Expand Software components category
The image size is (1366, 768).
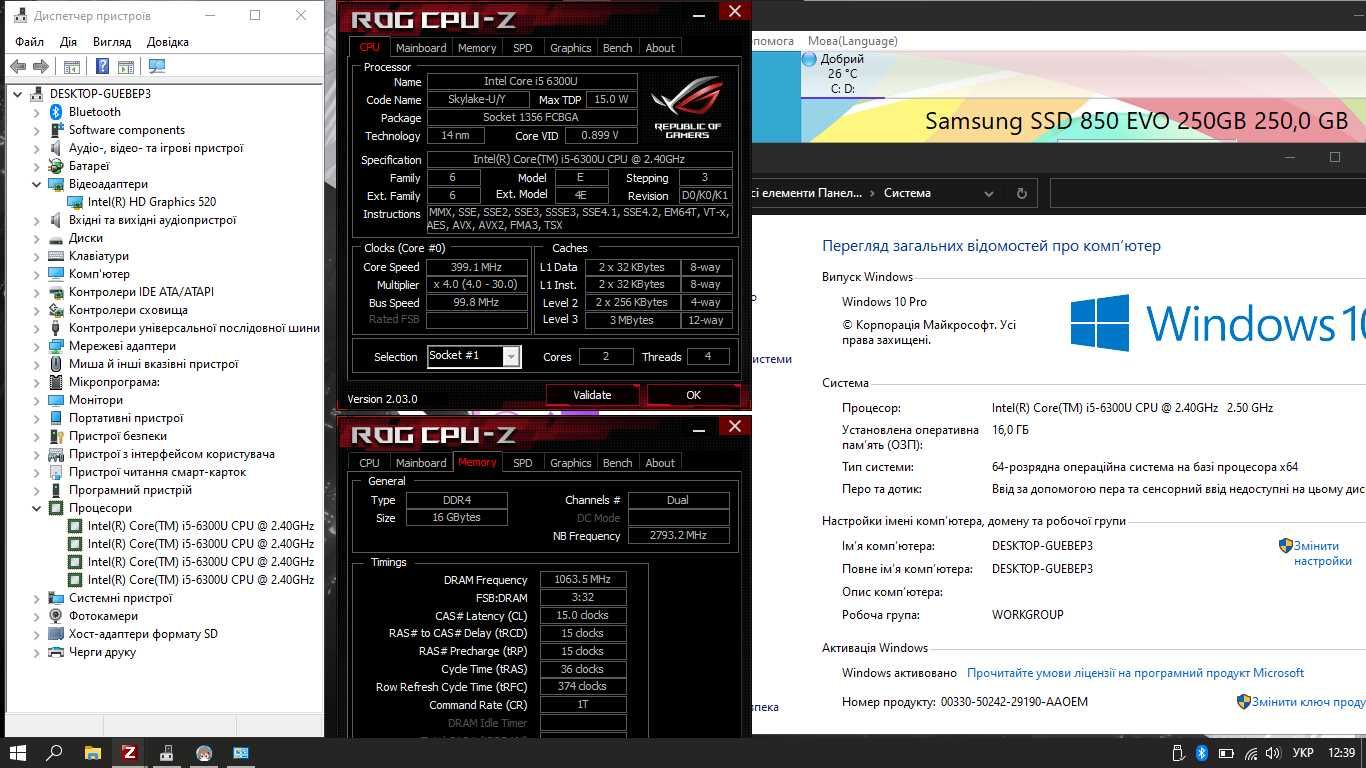point(37,130)
